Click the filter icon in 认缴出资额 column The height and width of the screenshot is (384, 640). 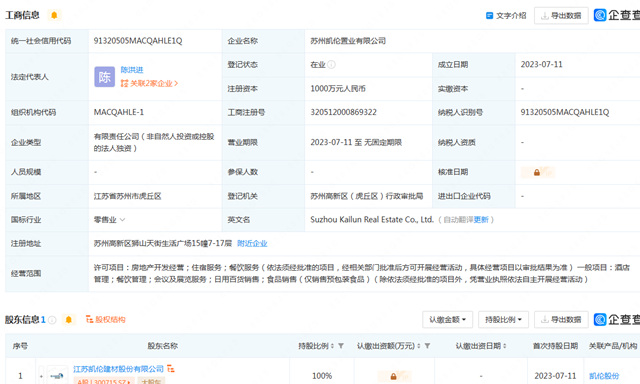coord(427,346)
